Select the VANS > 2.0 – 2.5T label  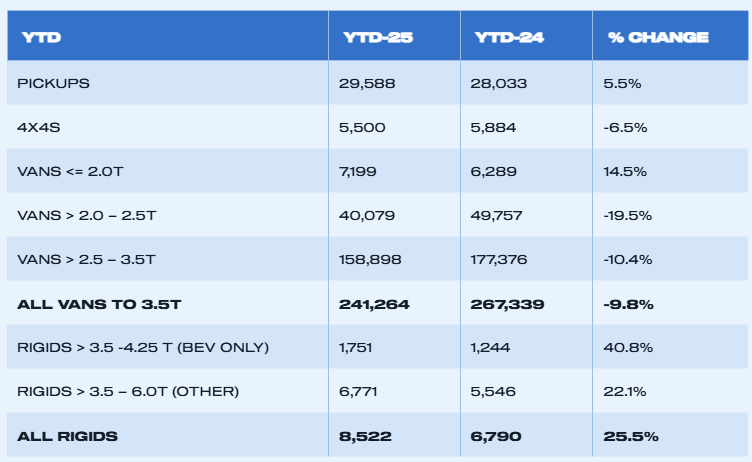pos(88,215)
